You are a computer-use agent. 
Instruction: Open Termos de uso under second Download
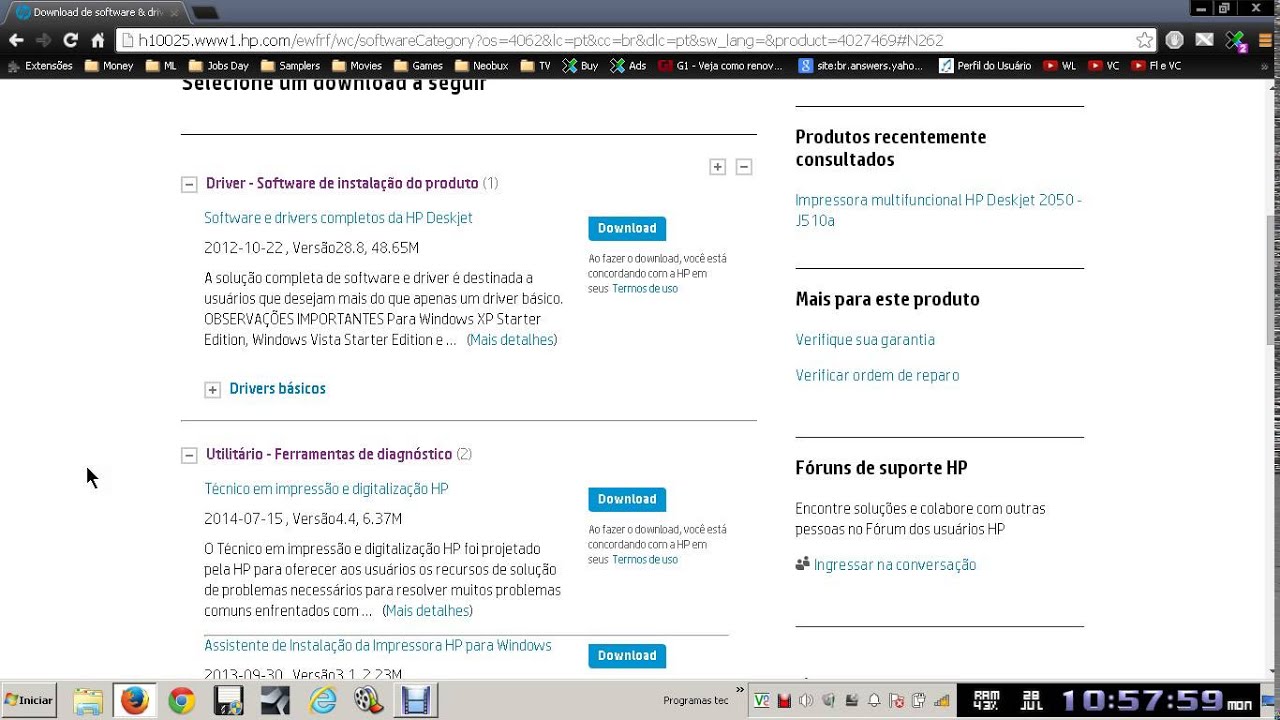[x=645, y=560]
